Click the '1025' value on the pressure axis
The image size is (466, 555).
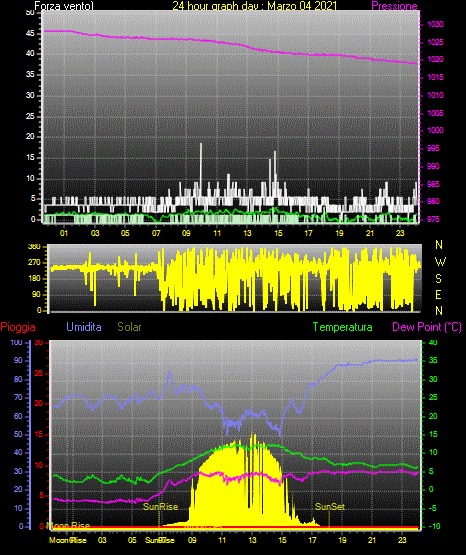435,42
